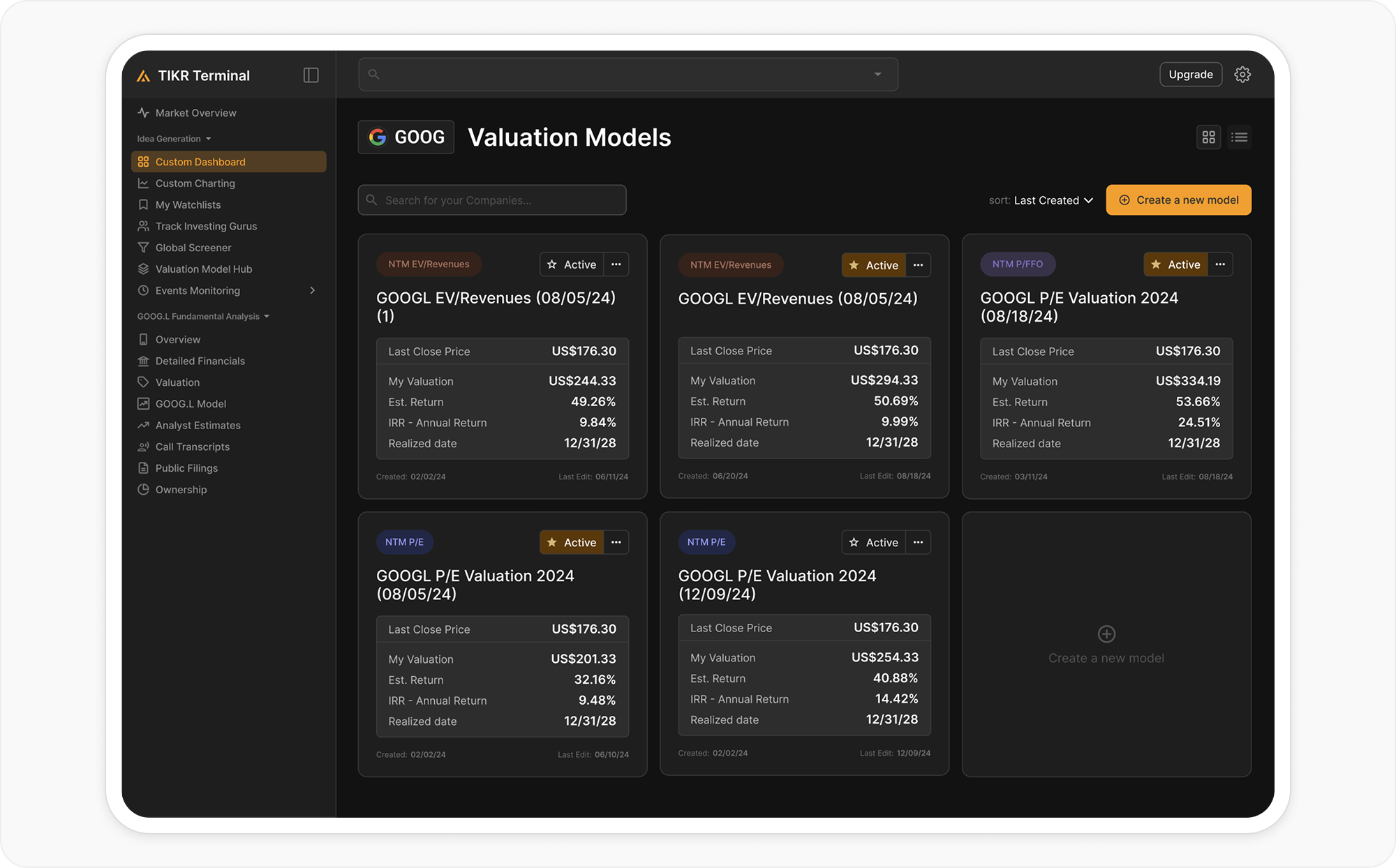The height and width of the screenshot is (868, 1396).
Task: Open options menu on 06/20/24 EV/Revenues card
Action: click(x=919, y=265)
